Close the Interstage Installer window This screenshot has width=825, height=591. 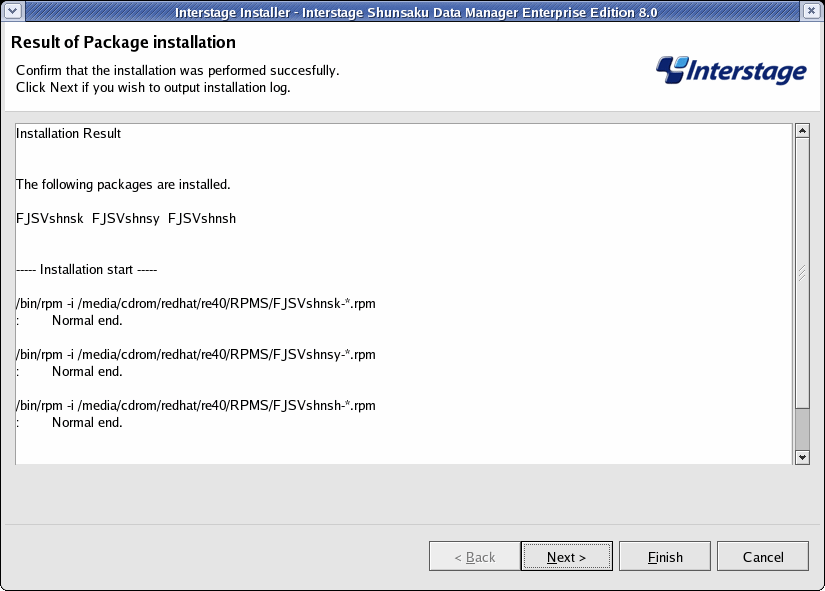[x=812, y=11]
